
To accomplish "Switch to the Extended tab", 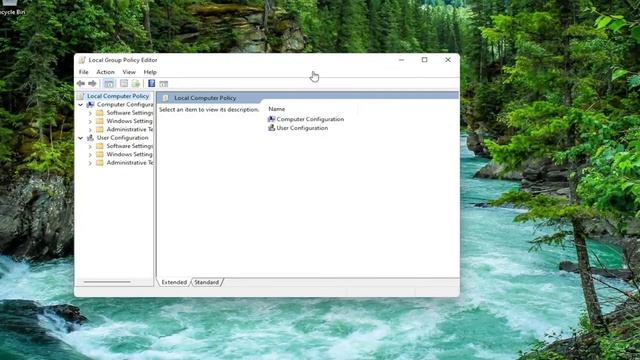I will pyautogui.click(x=174, y=282).
